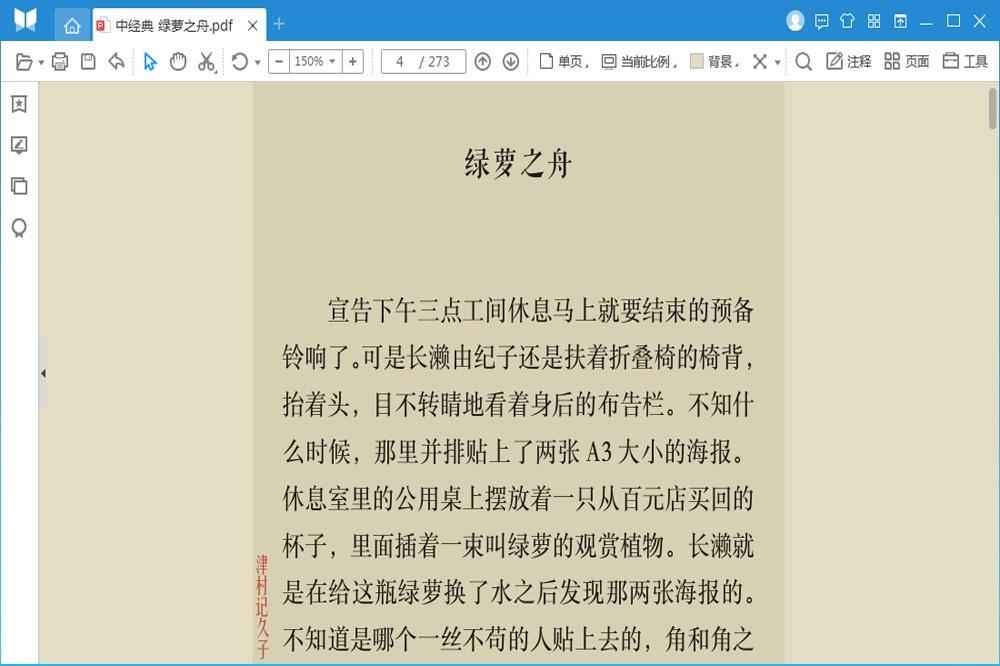The image size is (1000, 666).
Task: Open the 单页 page layout dropdown
Action: tap(563, 62)
